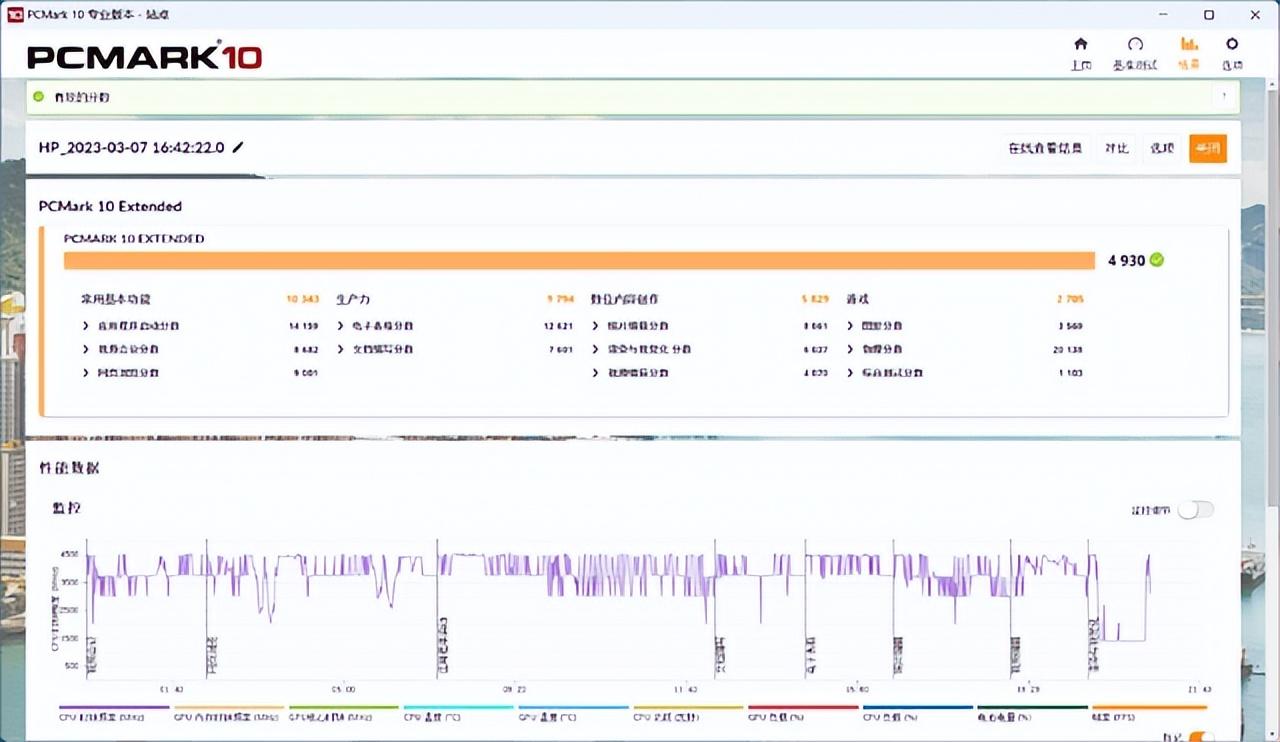Click the Digital Content Creation heading (数位内容创作)
1280x742 pixels.
(624, 299)
